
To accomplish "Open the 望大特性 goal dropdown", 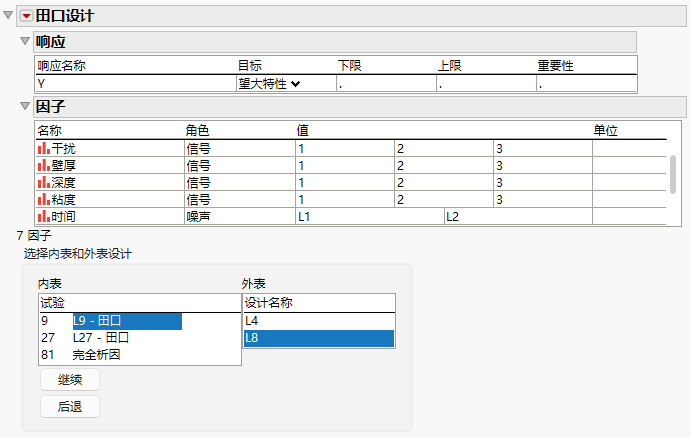I will 270,84.
